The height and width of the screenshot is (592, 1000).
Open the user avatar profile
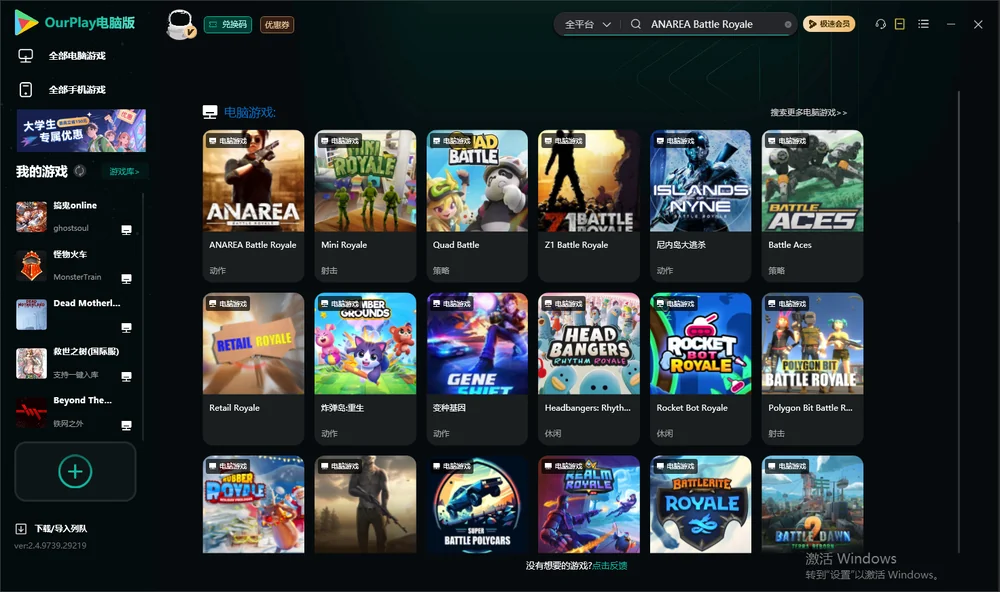click(180, 25)
